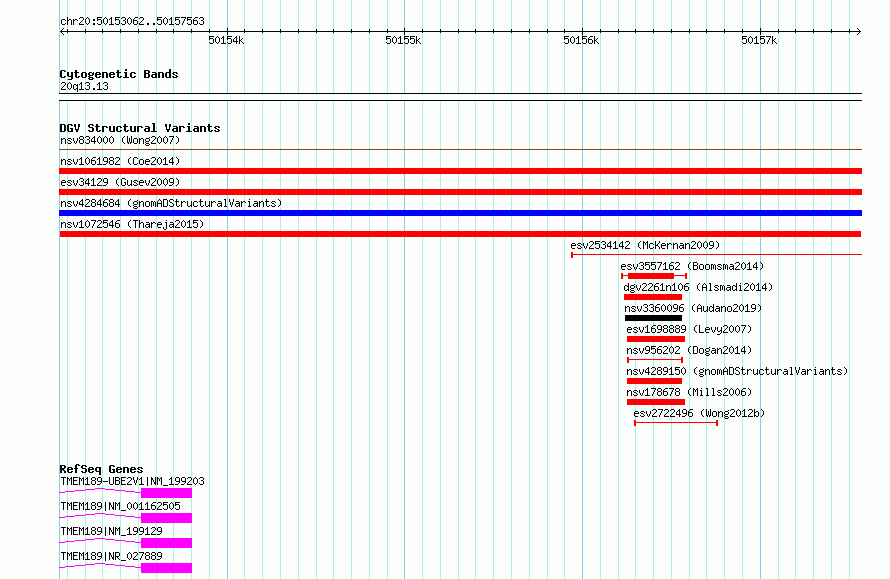Click the ruler's right arrow end
Viewport: 890px width, 579px height.
click(859, 32)
